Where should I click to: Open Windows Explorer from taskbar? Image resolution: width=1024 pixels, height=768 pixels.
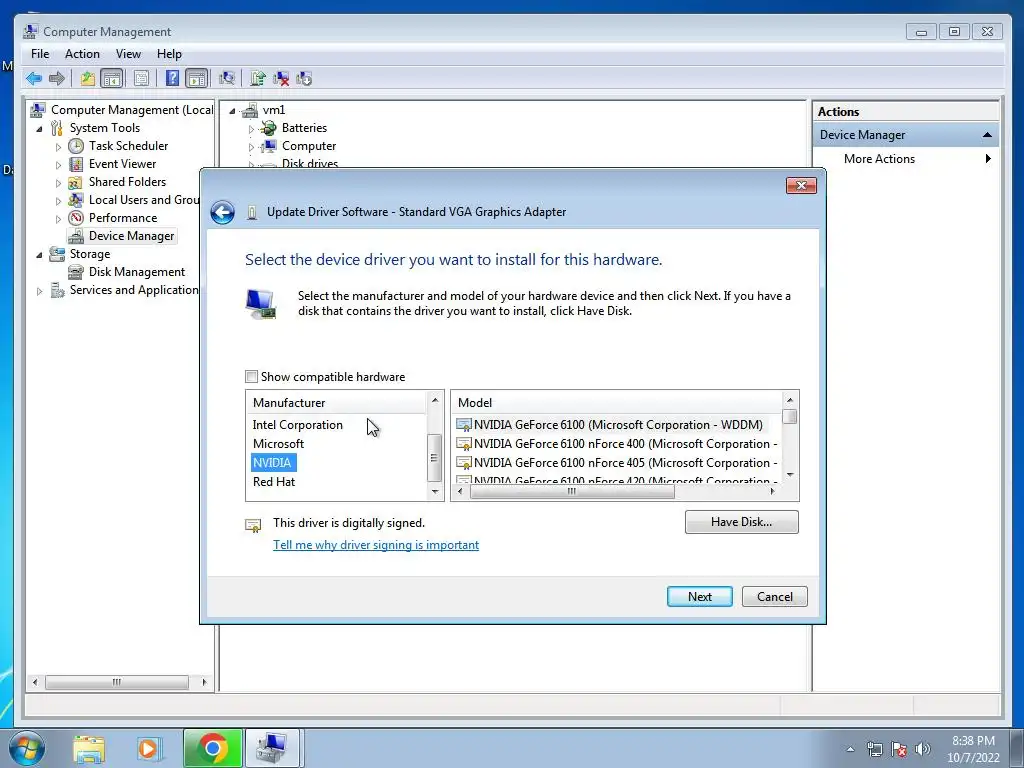[89, 748]
